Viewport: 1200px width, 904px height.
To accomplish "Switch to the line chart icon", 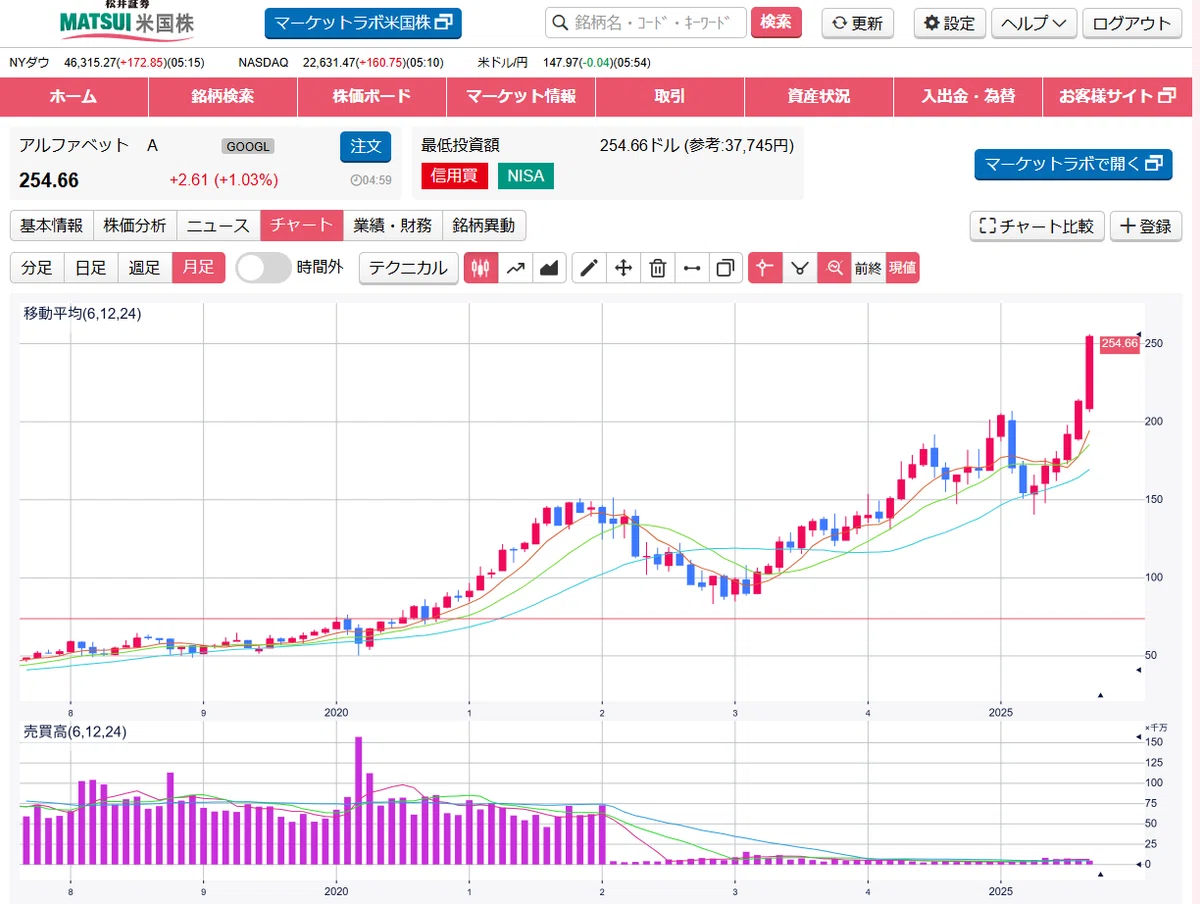I will pos(515,268).
